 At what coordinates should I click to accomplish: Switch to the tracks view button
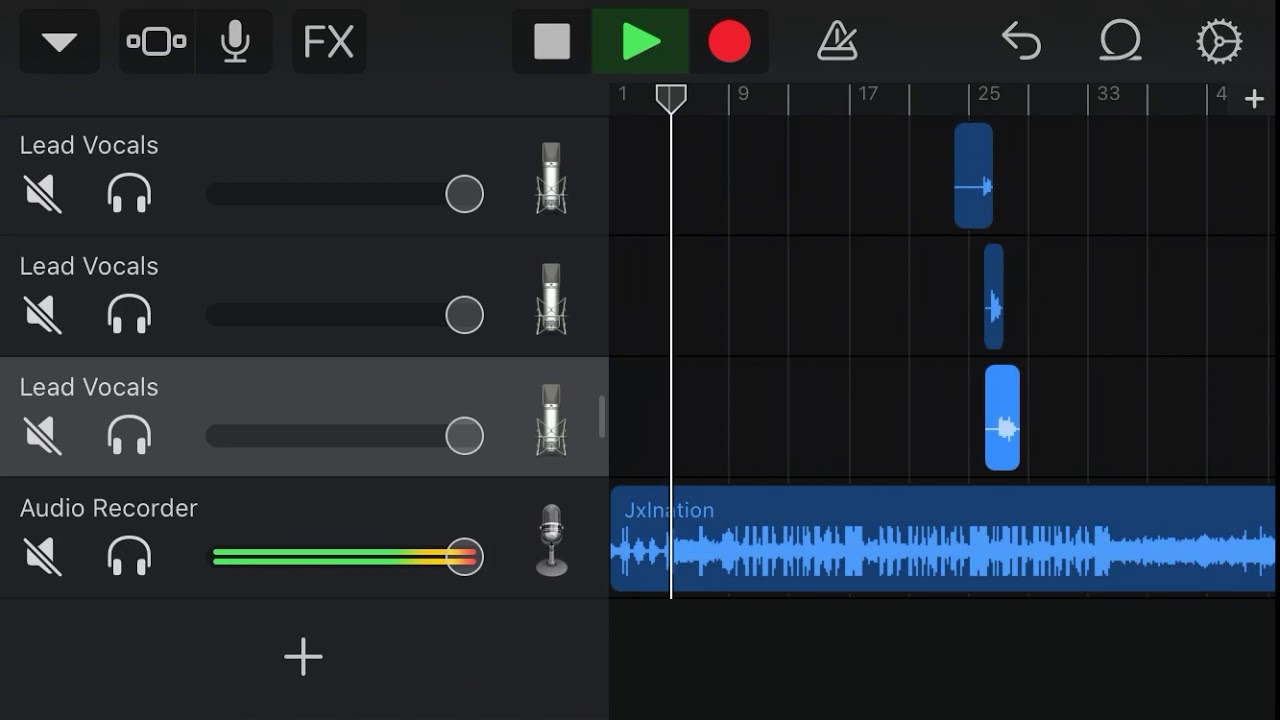(x=157, y=42)
